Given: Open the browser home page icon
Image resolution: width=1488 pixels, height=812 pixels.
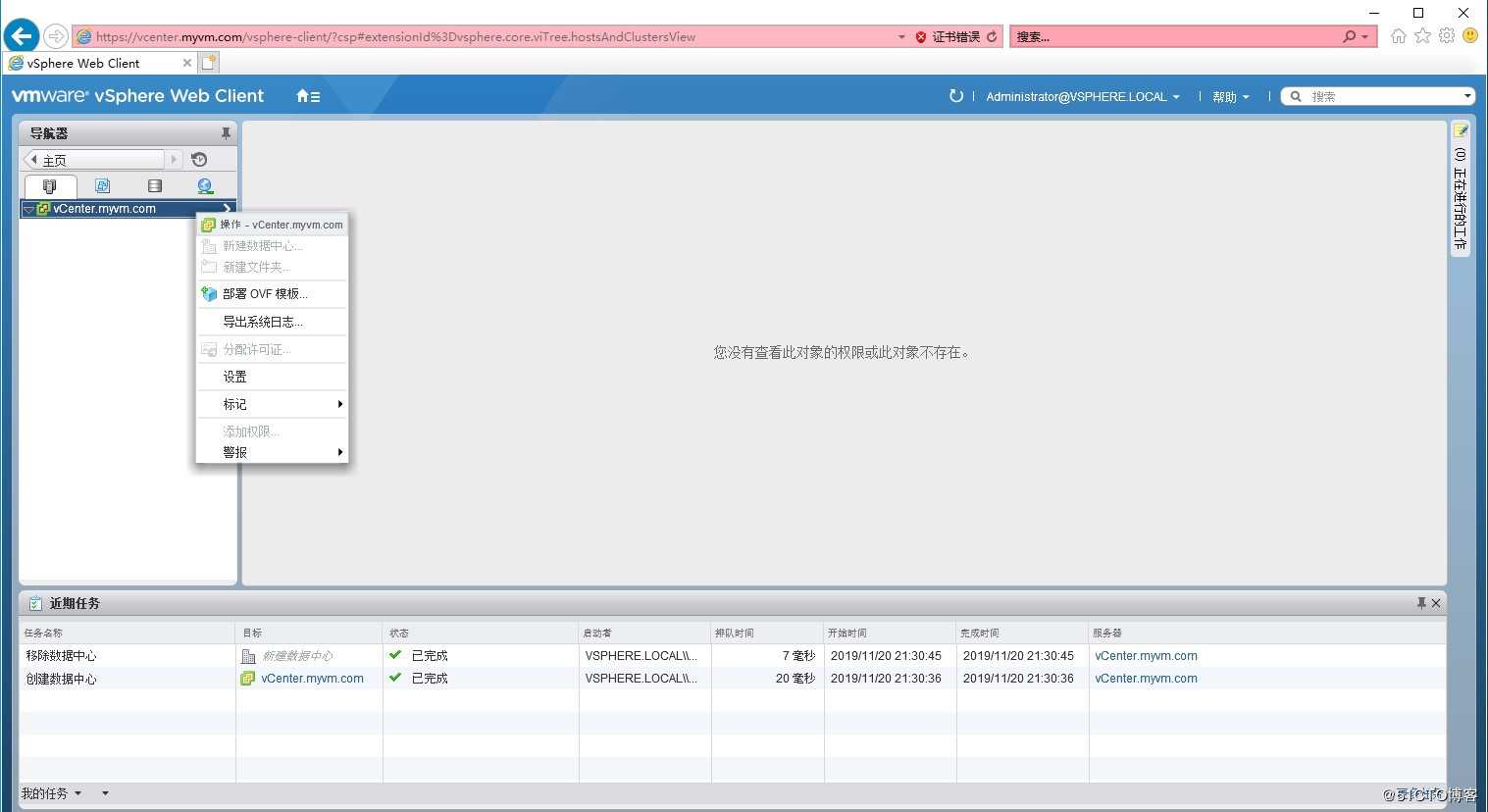Looking at the screenshot, I should pyautogui.click(x=1399, y=36).
